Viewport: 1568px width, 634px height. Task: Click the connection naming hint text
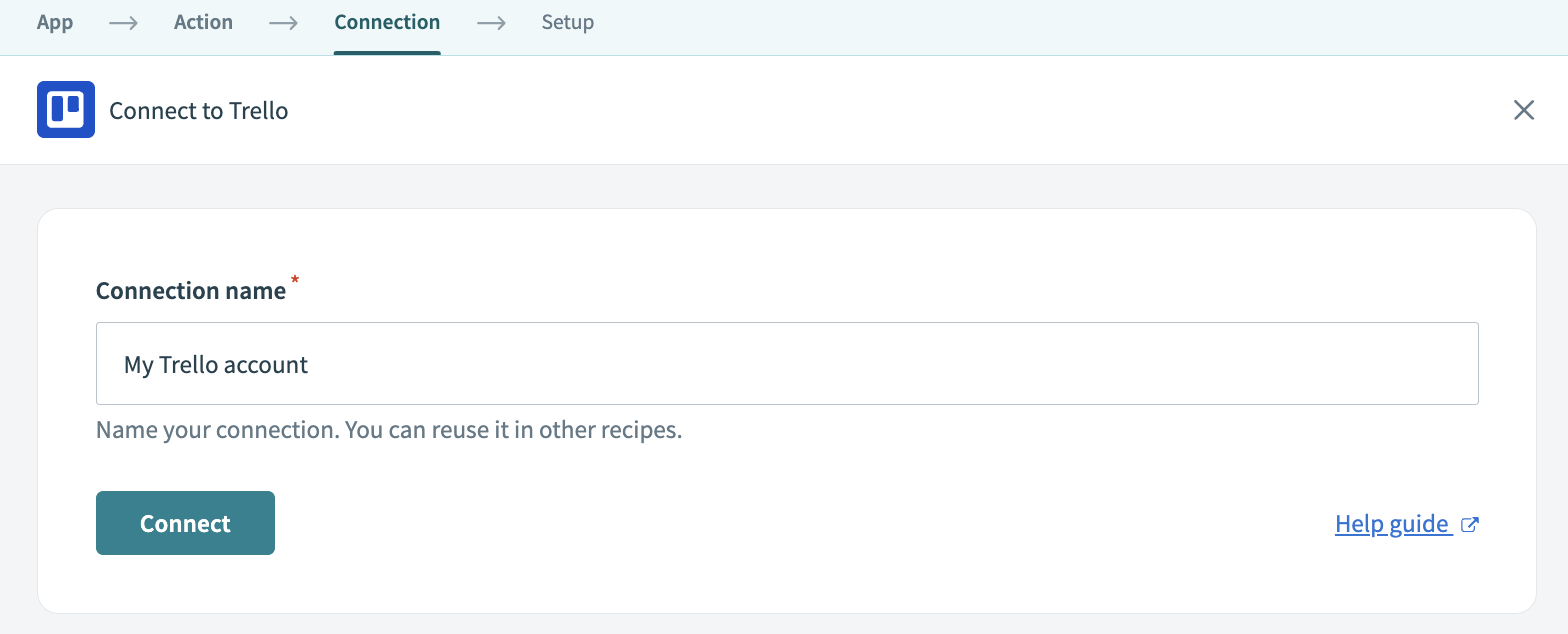tap(388, 429)
